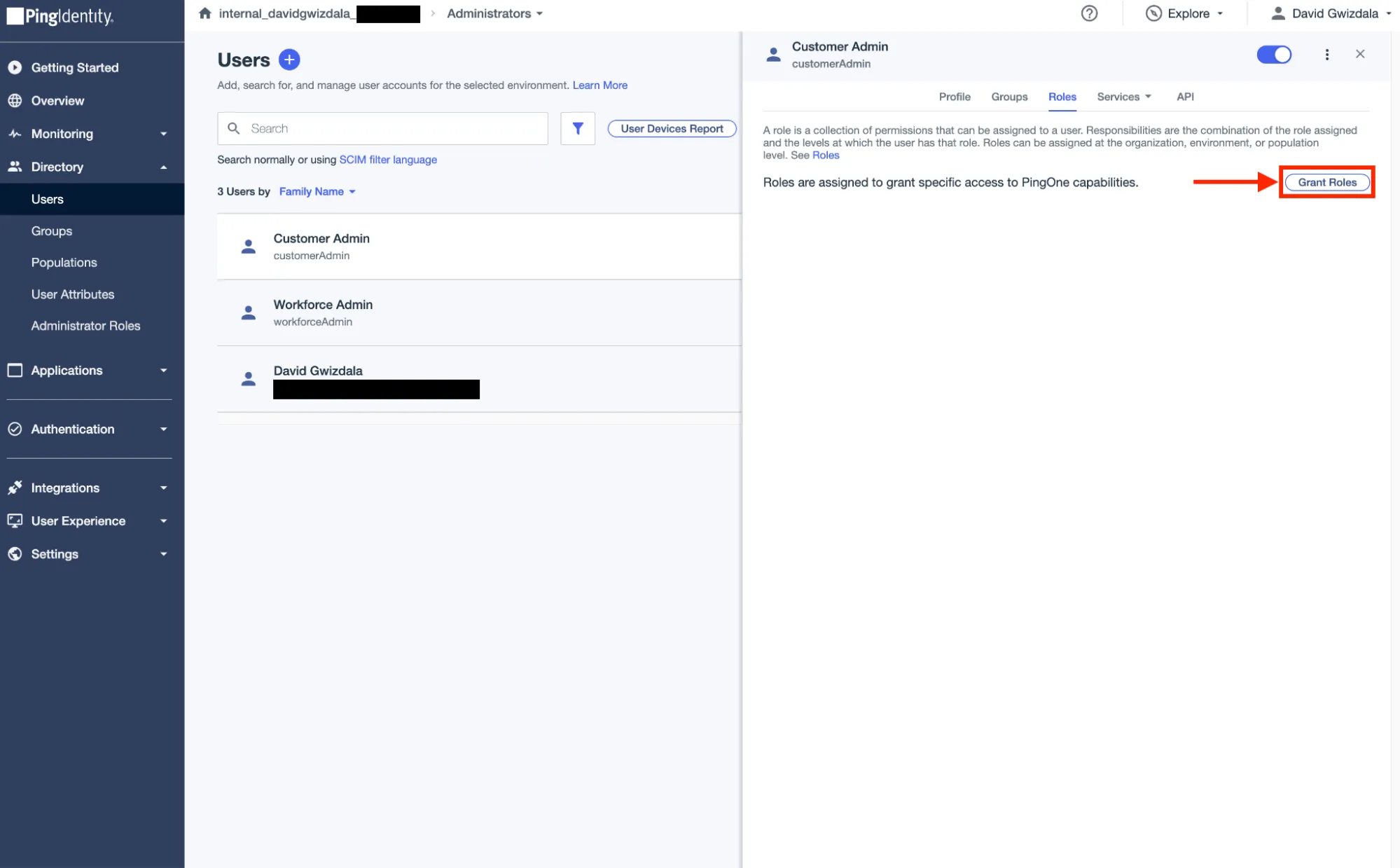Expand the Applications sidebar section
The image size is (1400, 868).
(x=163, y=371)
